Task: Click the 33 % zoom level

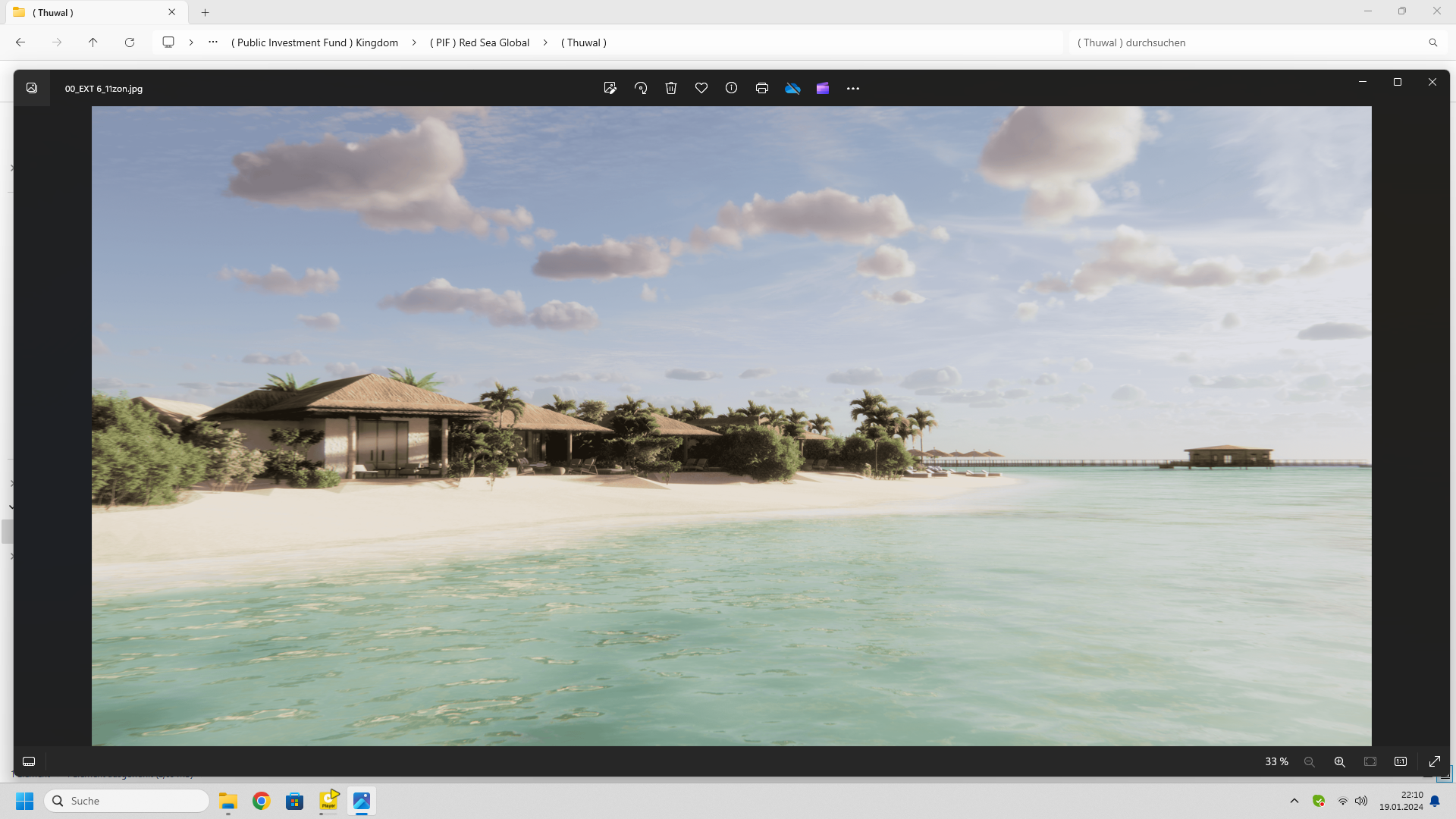Action: click(x=1276, y=761)
